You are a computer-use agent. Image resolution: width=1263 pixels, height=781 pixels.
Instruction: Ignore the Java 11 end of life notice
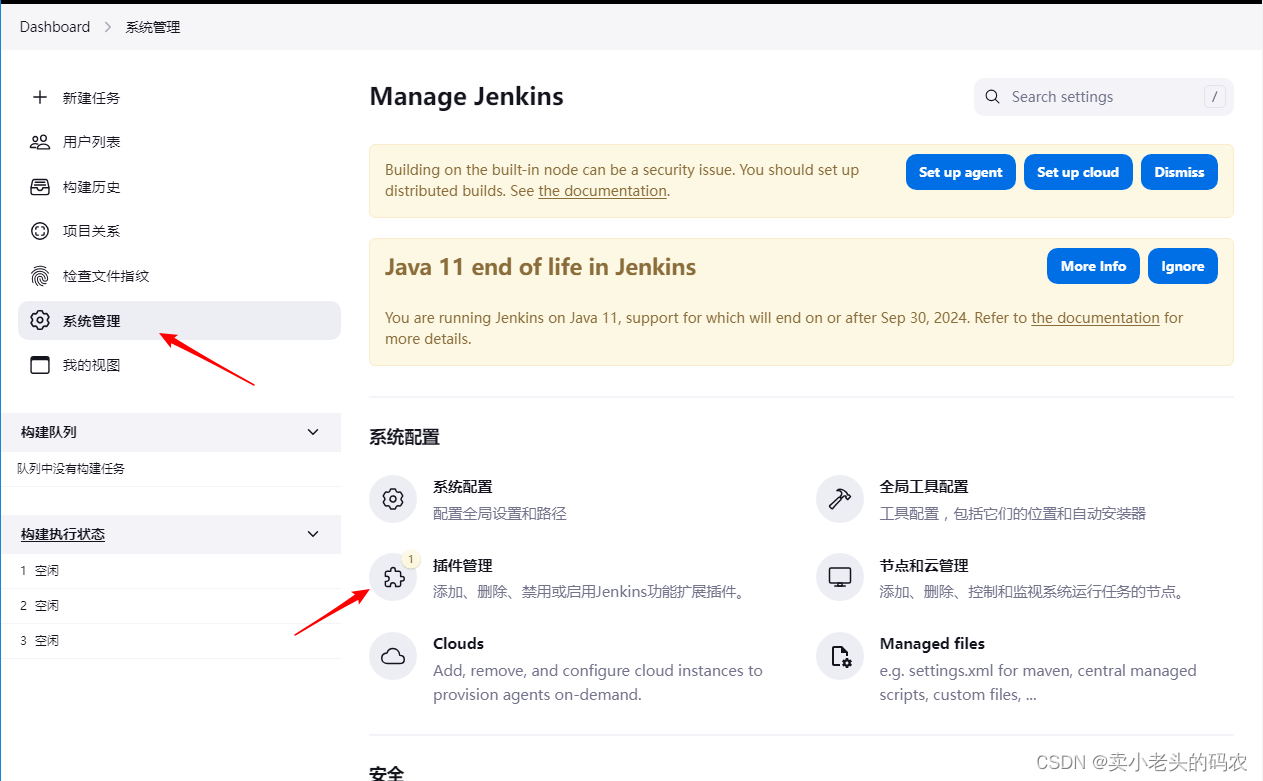pos(1183,266)
